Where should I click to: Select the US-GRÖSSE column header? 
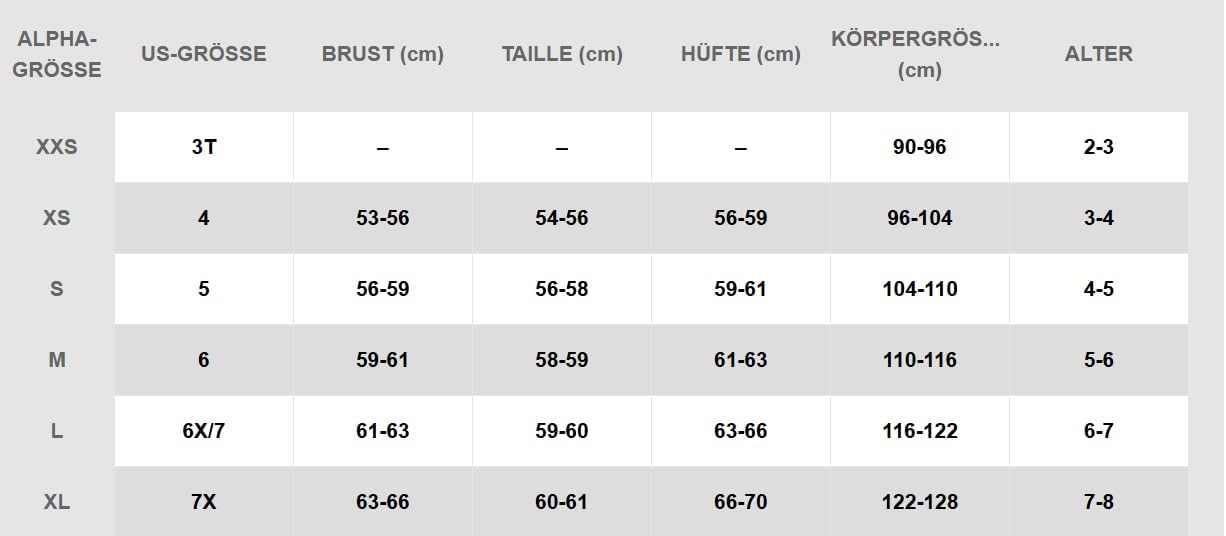[x=204, y=54]
